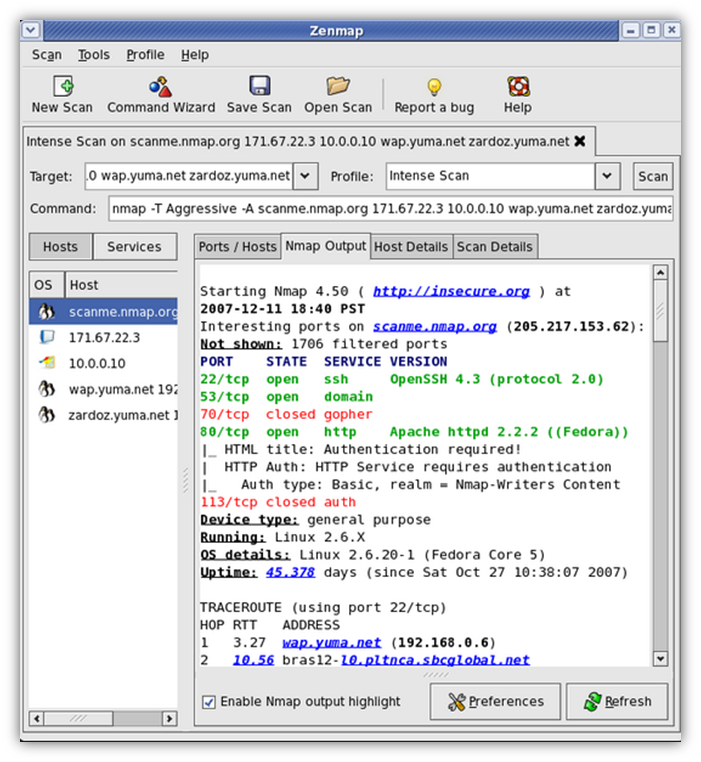Click the 53/tcp open domain line
The height and width of the screenshot is (762, 701).
pos(286,397)
